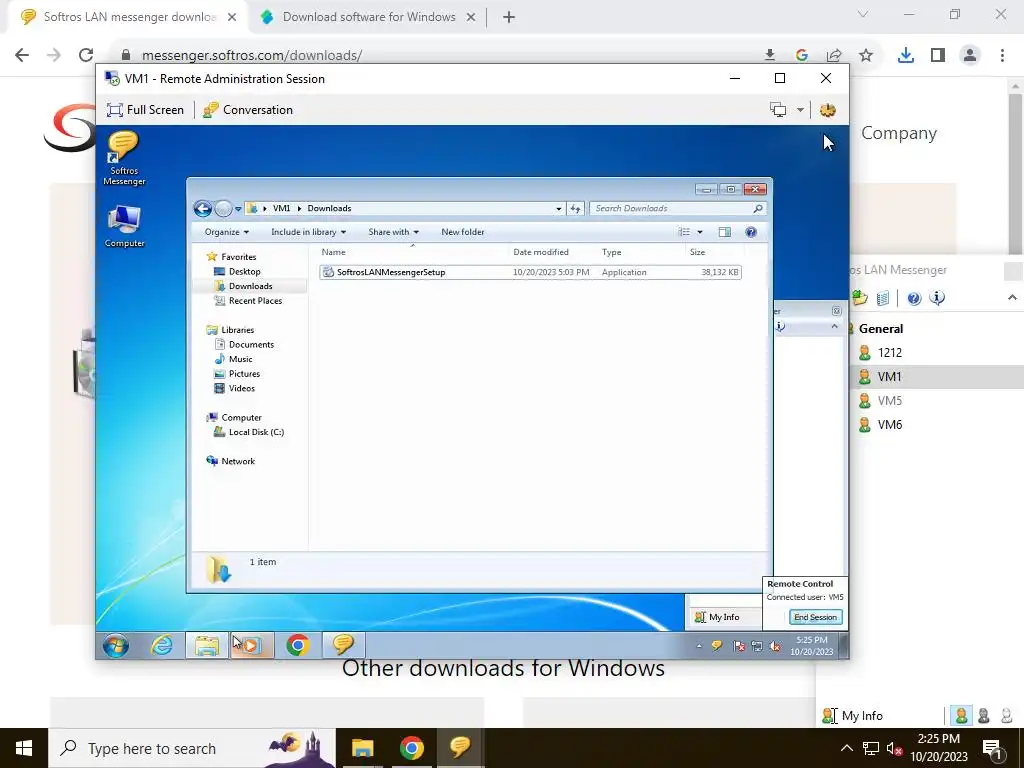Screen dimensions: 1024x768
Task: Select user VM5 in messenger list
Action: (x=889, y=400)
